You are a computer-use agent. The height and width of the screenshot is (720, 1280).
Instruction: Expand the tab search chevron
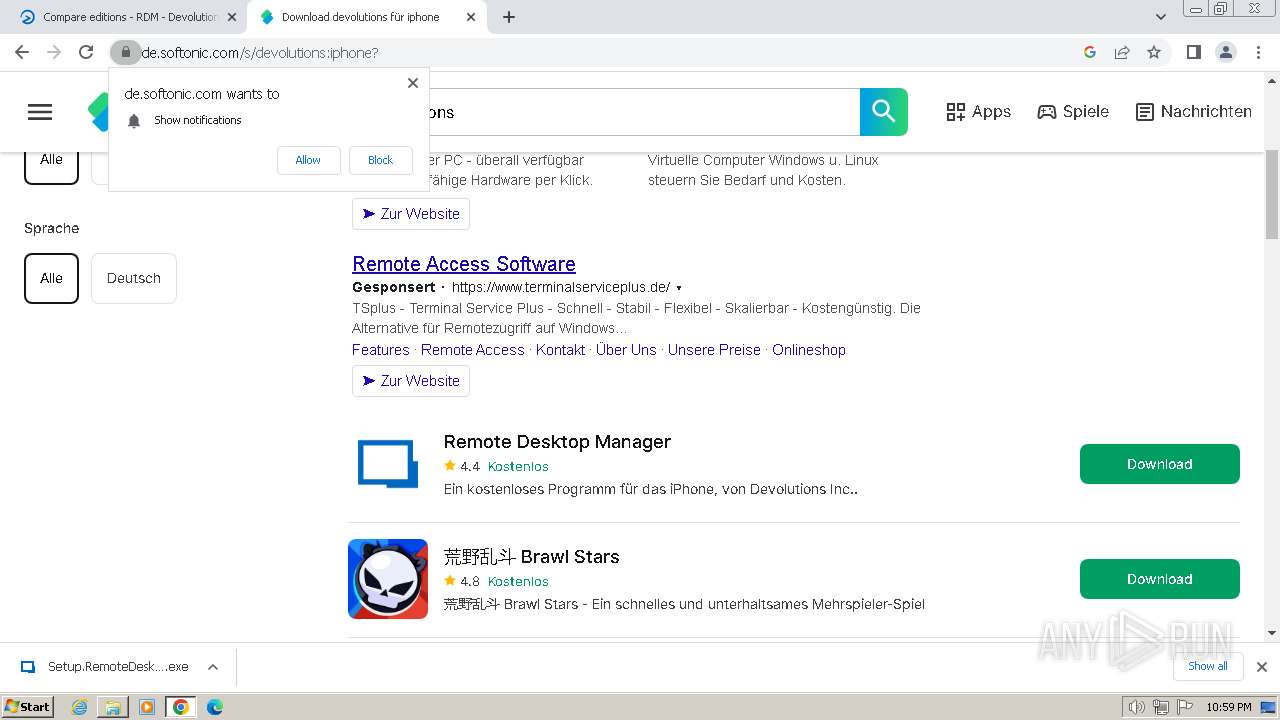1161,17
